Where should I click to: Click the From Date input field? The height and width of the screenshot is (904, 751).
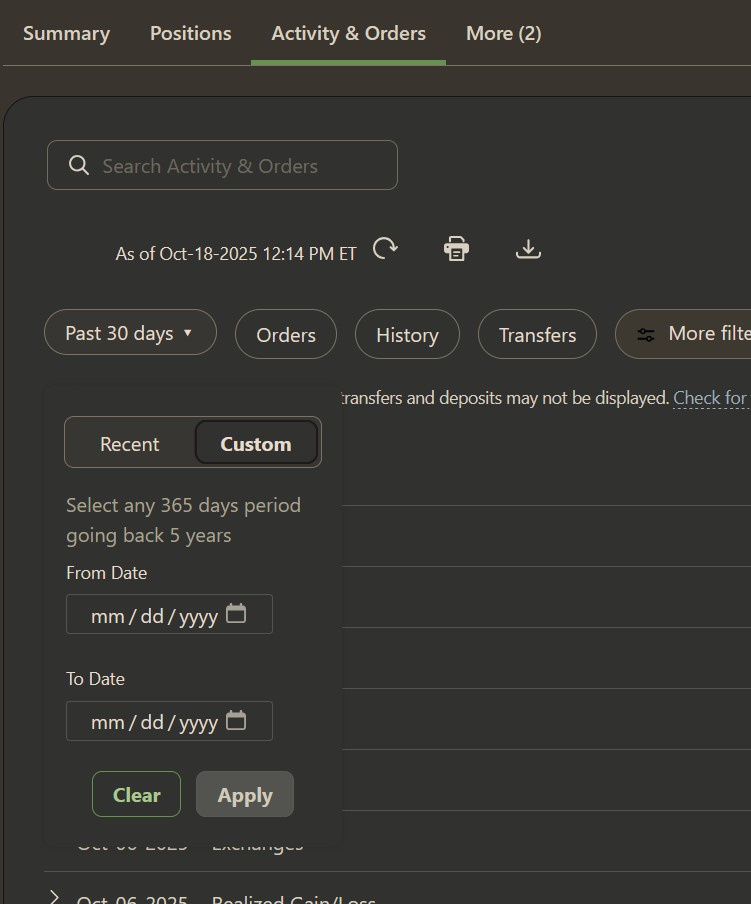[x=169, y=615]
